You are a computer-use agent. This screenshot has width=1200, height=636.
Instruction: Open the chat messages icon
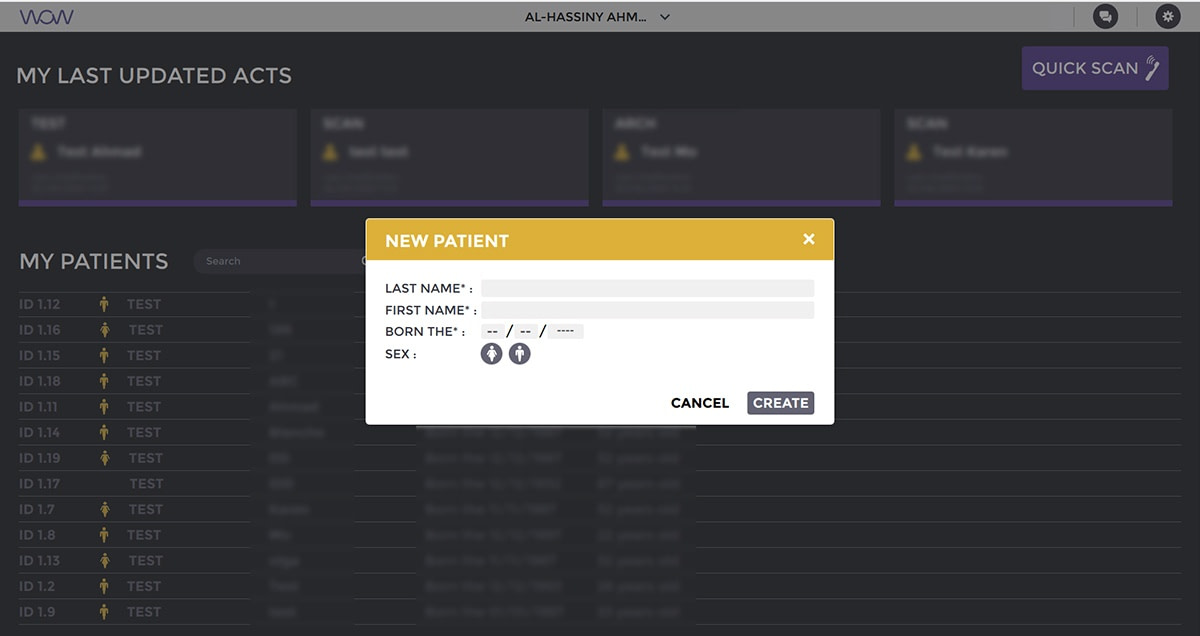(x=1105, y=16)
